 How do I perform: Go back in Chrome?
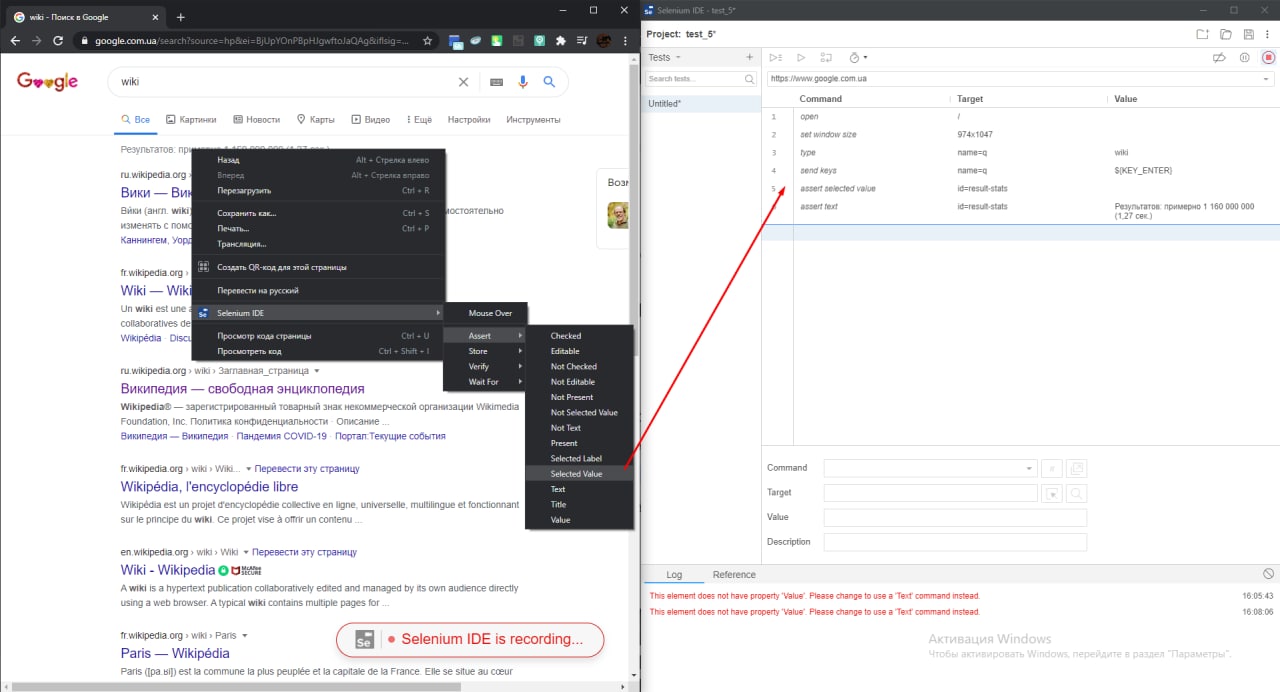click(15, 40)
